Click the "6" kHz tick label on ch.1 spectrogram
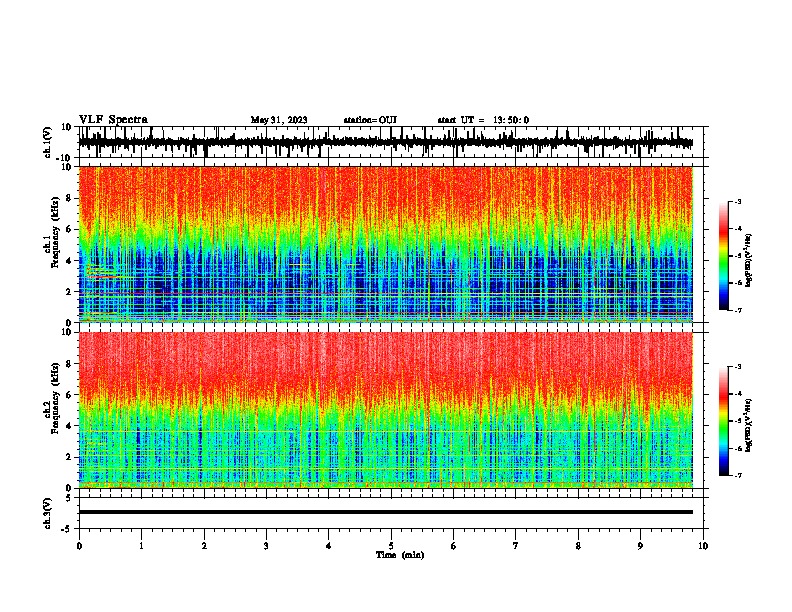The height and width of the screenshot is (612, 792). [x=70, y=229]
